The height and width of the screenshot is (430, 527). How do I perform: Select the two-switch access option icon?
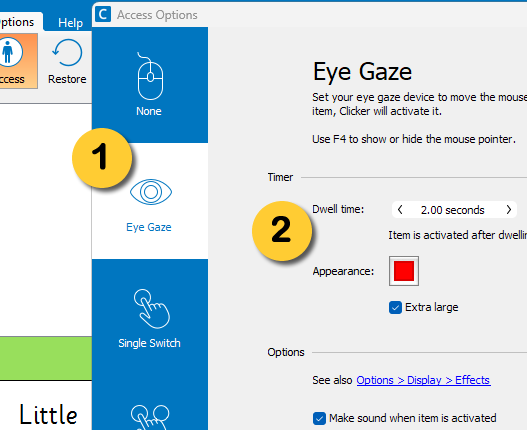(x=150, y=417)
